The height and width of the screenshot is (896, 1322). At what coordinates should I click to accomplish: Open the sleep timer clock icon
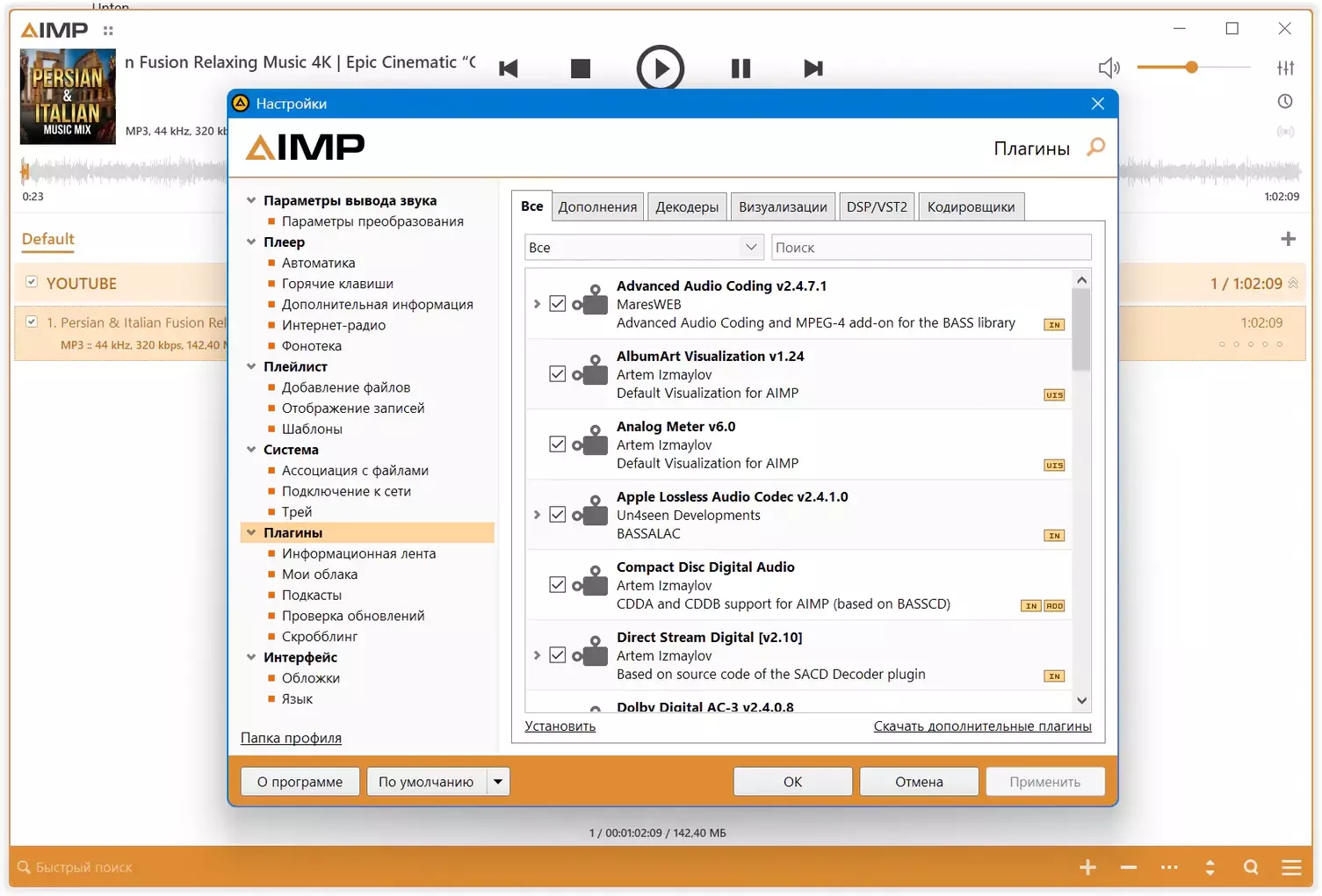1285,101
